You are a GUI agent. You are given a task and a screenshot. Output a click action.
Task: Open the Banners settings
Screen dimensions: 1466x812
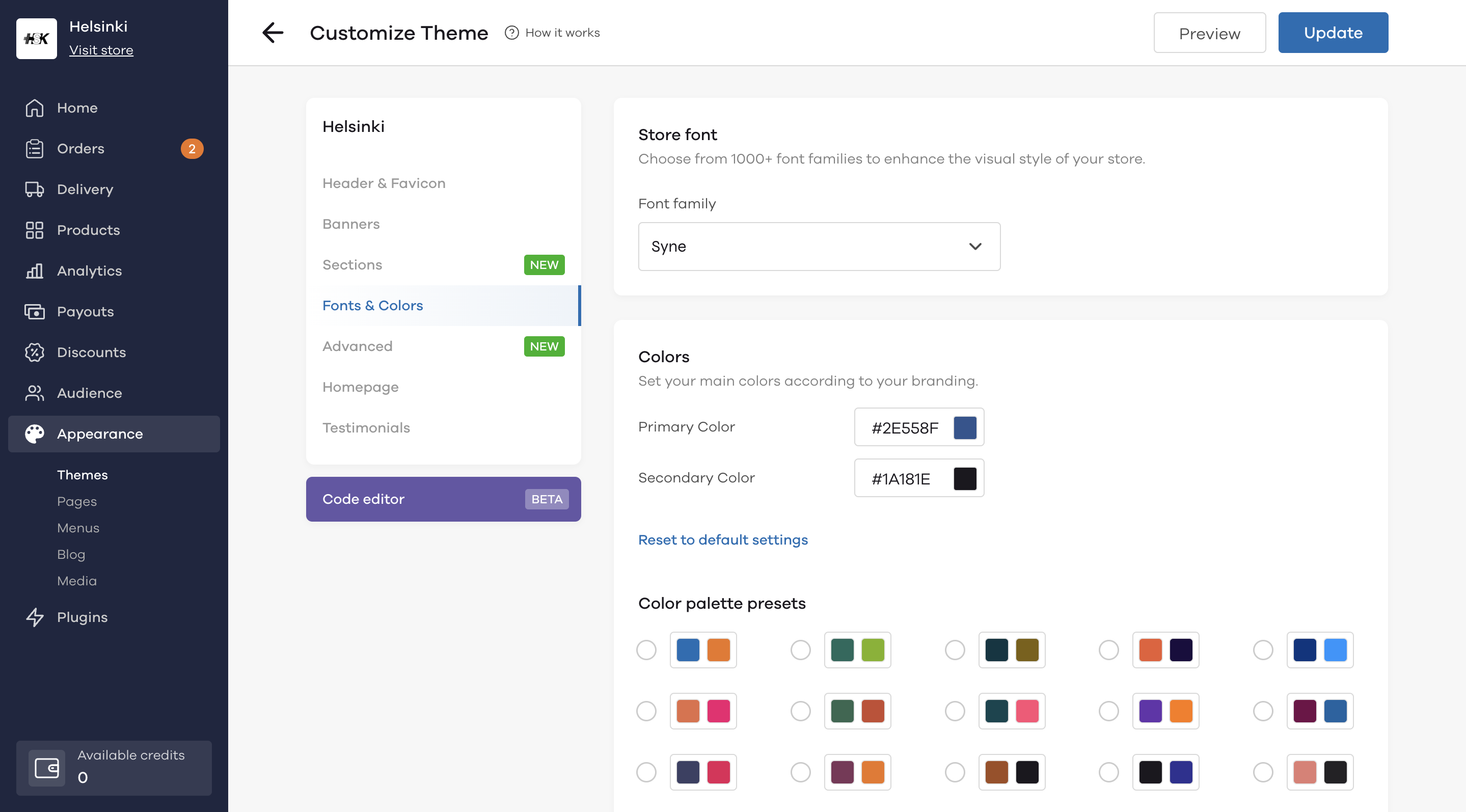tap(443, 224)
